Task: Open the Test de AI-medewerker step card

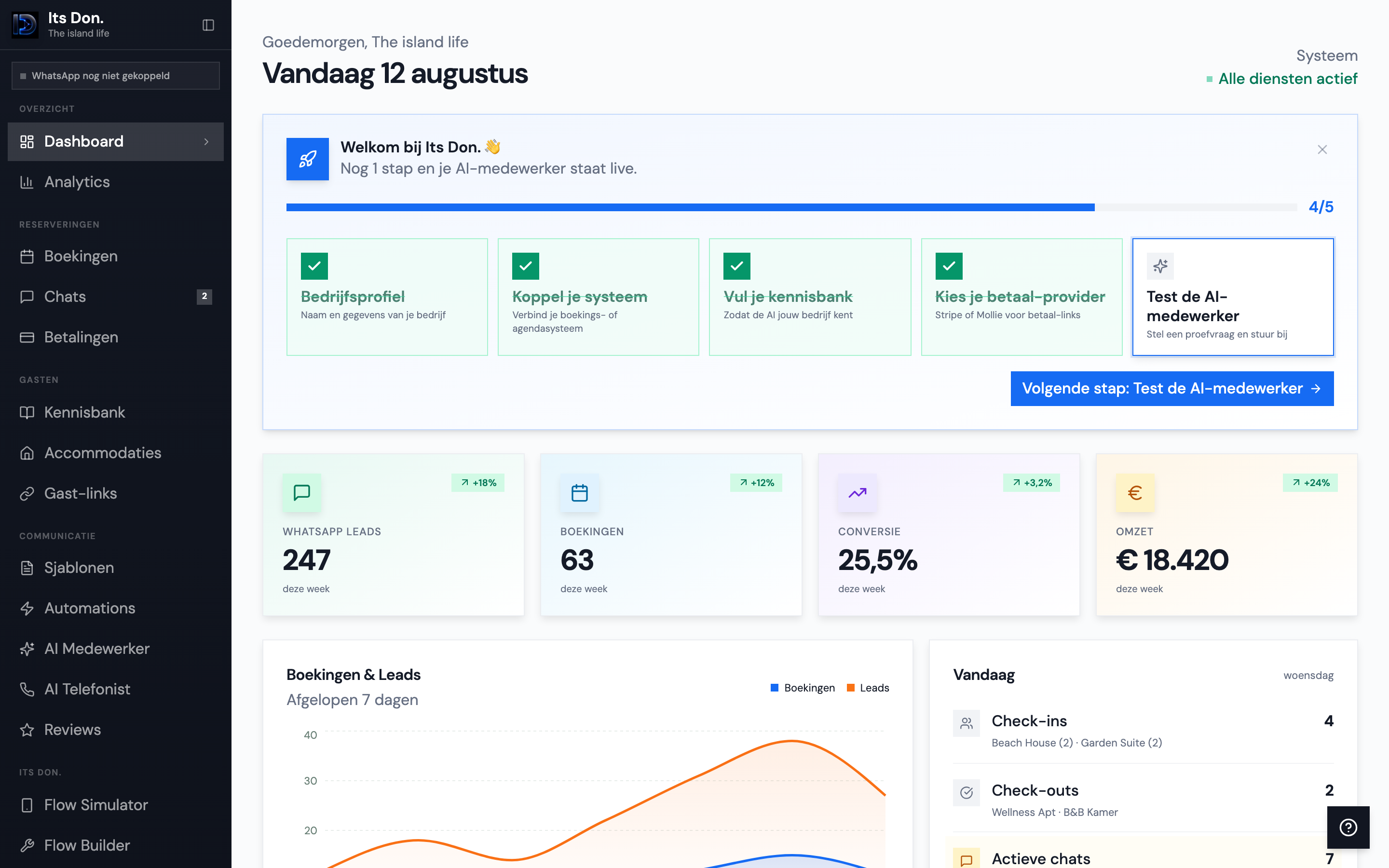Action: 1233,297
